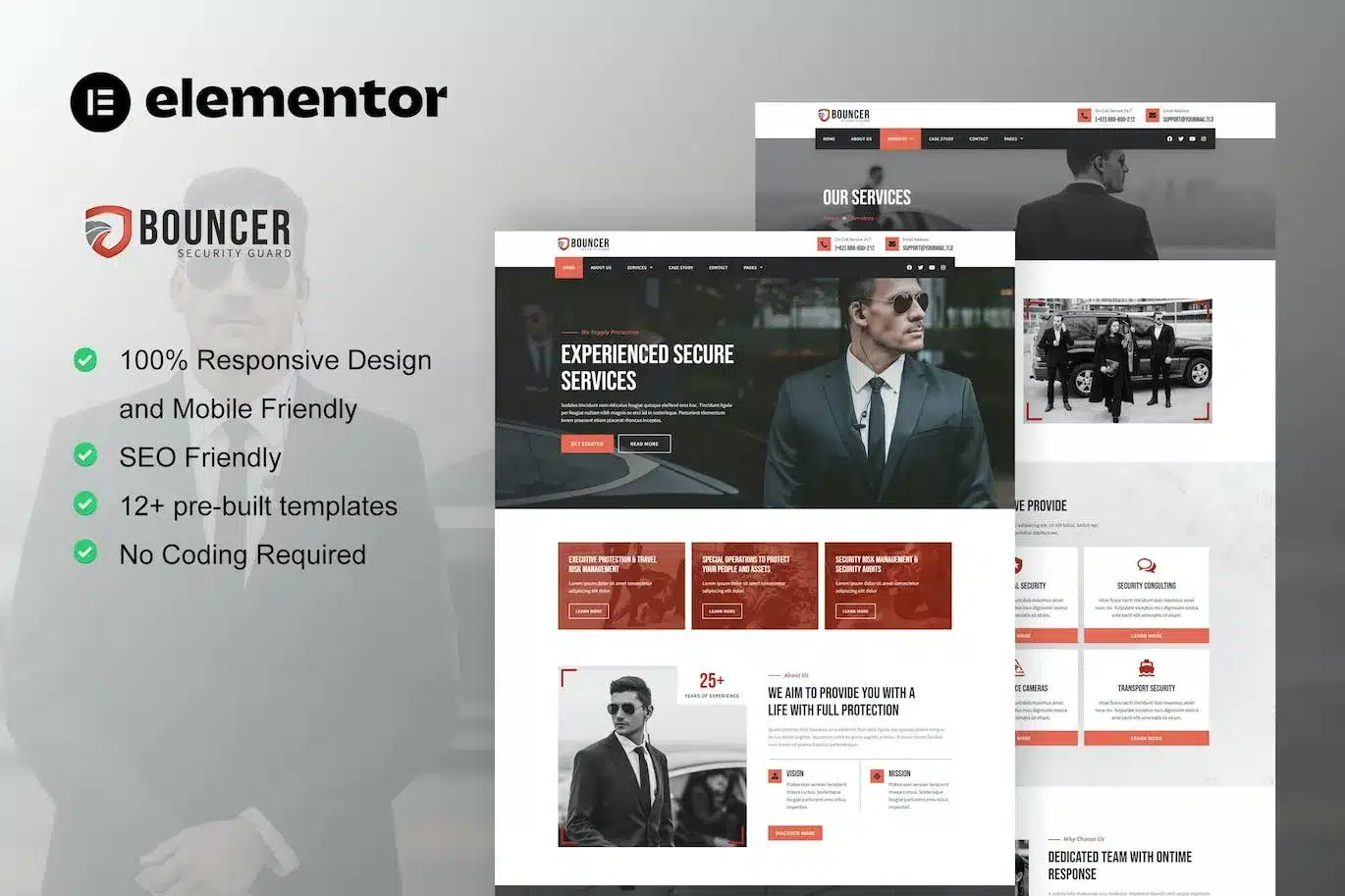The image size is (1345, 896).
Task: Click the email envelope icon in front homepage header
Action: [x=891, y=244]
